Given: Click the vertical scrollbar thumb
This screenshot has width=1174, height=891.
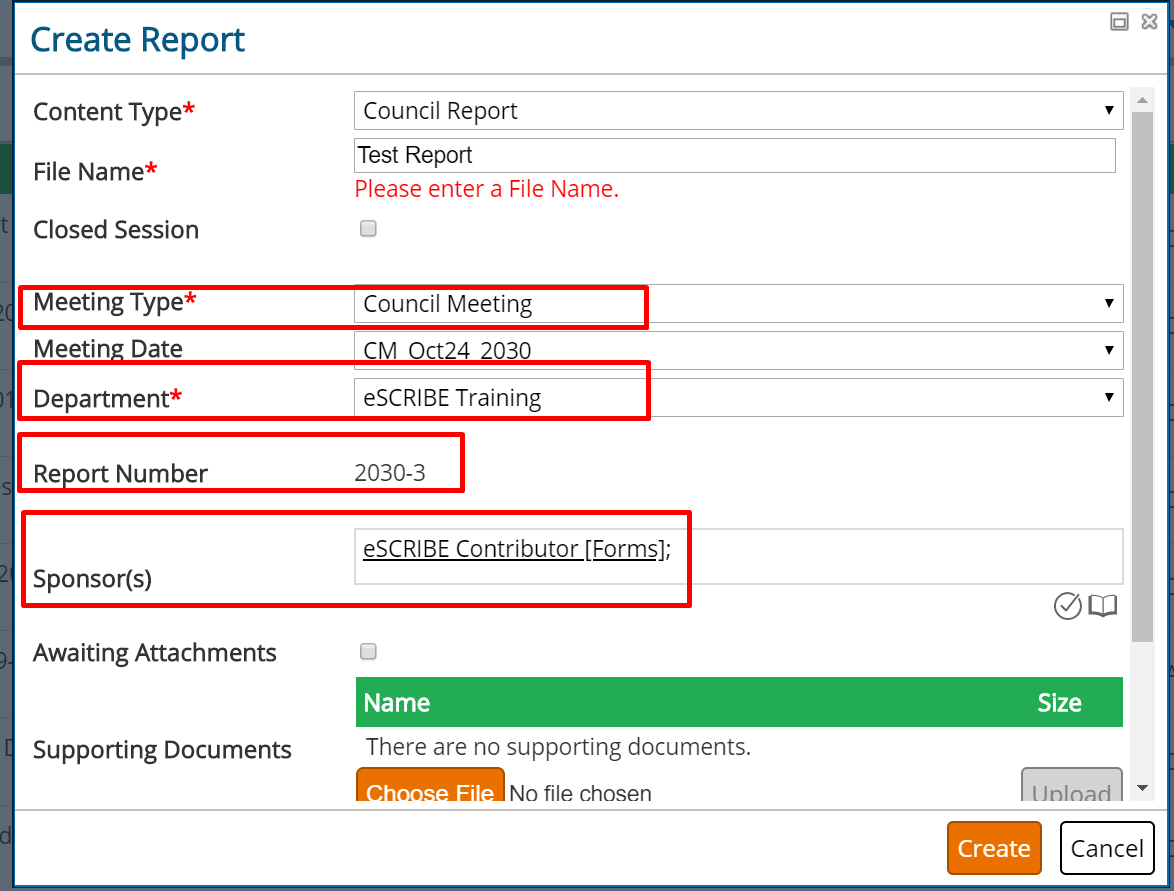Looking at the screenshot, I should pyautogui.click(x=1143, y=377).
